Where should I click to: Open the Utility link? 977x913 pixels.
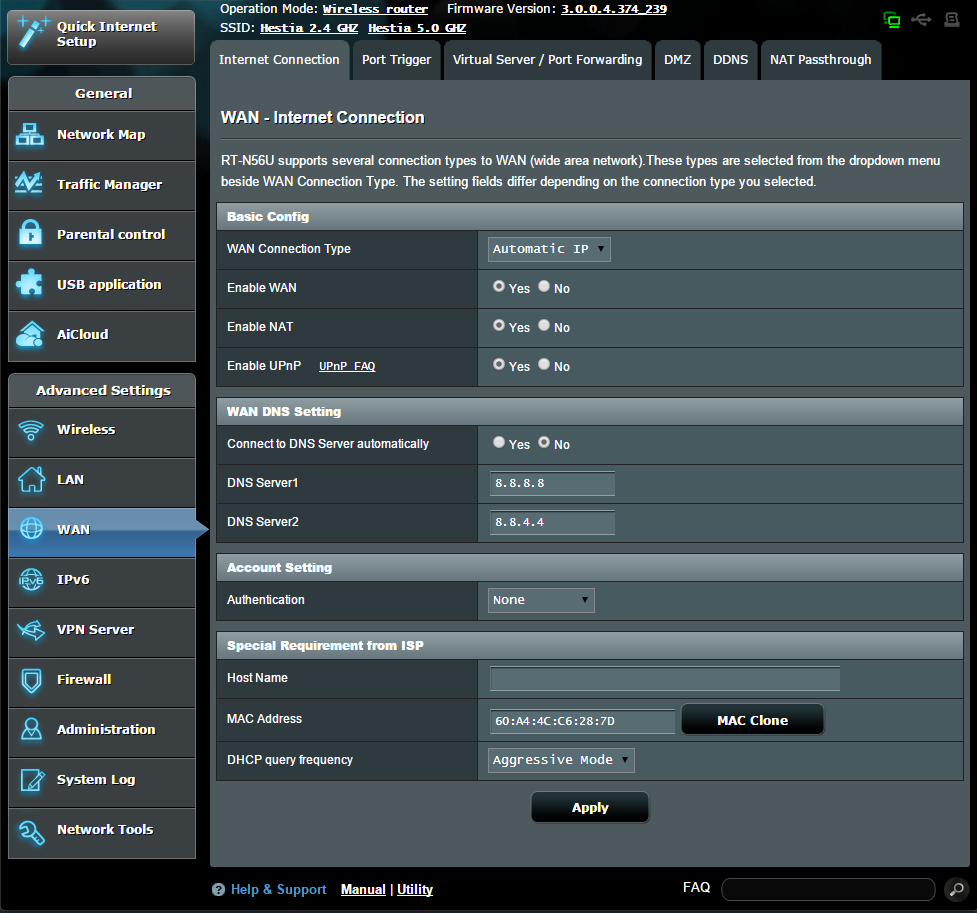coord(415,890)
